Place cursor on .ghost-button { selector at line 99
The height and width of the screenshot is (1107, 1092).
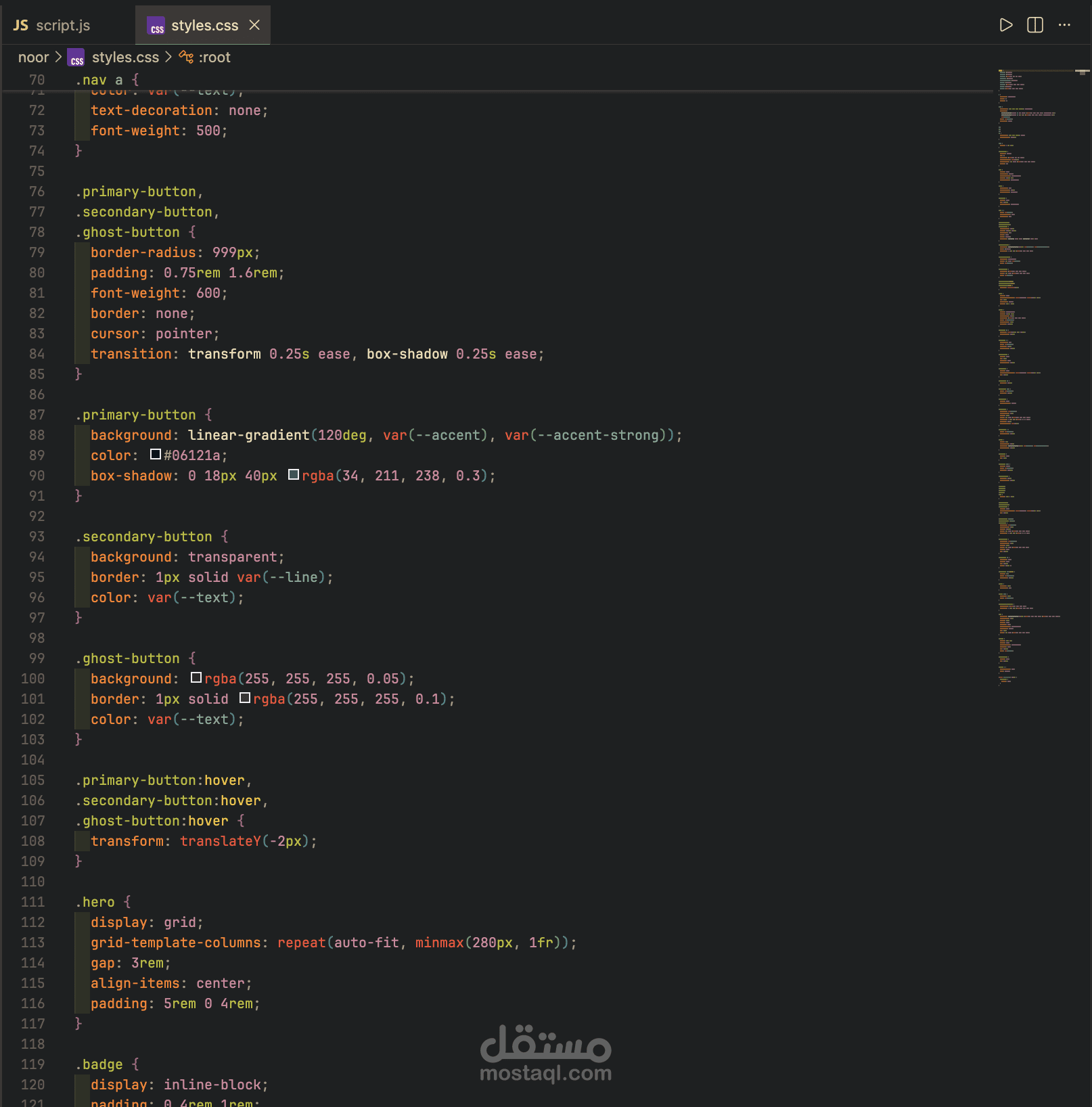click(135, 658)
